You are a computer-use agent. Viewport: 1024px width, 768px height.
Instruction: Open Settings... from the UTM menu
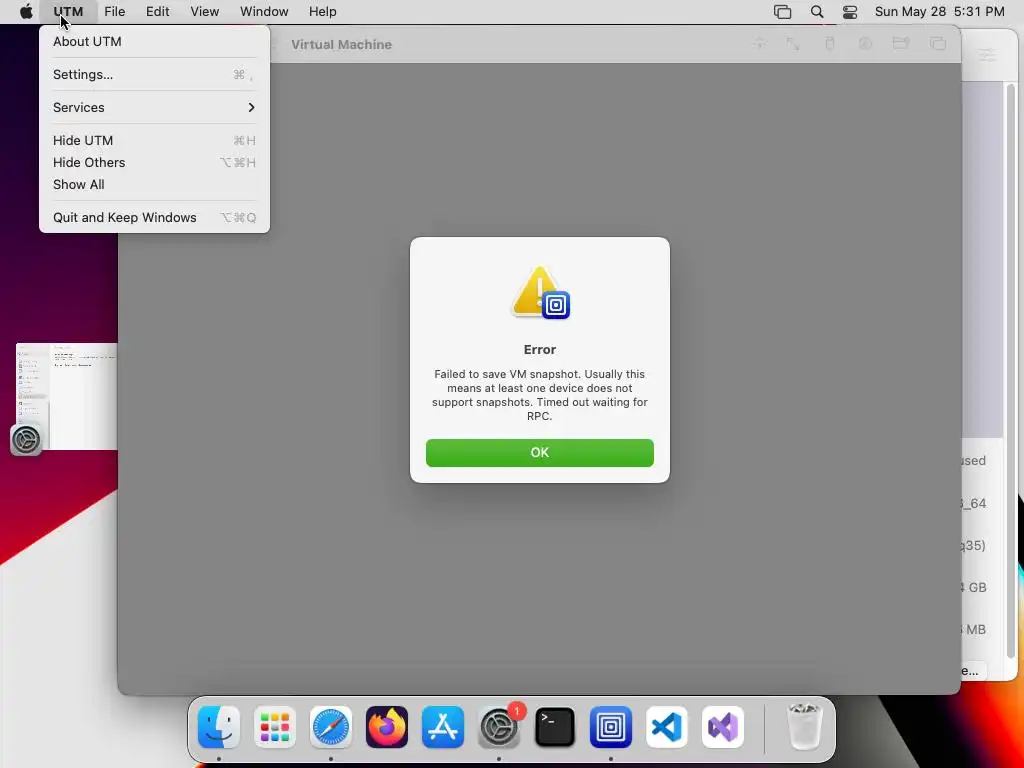click(154, 74)
